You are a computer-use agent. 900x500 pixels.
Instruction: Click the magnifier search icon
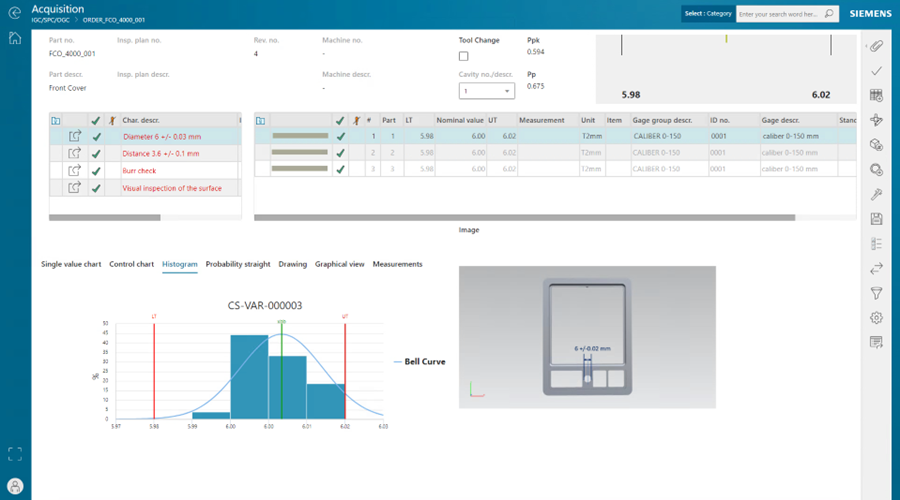point(829,14)
